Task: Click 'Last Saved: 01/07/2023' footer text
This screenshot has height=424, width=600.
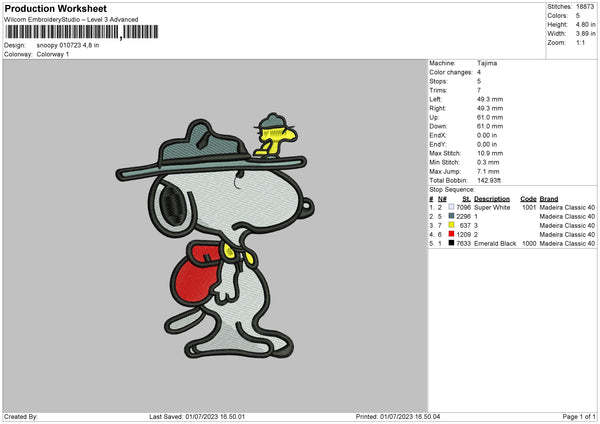Action: point(197,416)
